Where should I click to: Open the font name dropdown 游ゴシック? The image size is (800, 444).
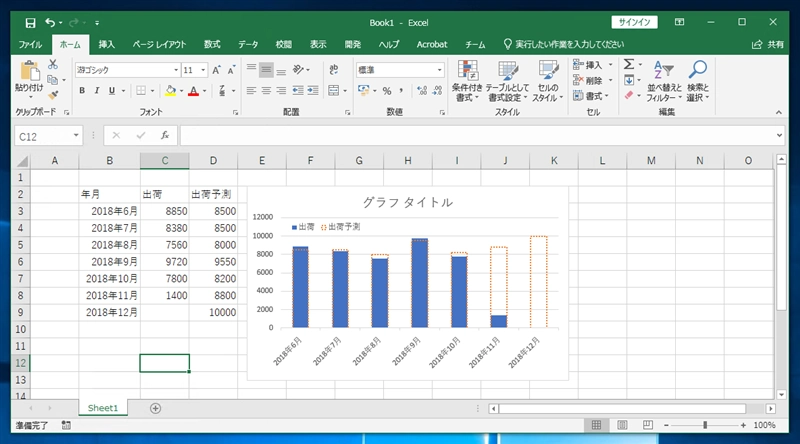click(176, 70)
